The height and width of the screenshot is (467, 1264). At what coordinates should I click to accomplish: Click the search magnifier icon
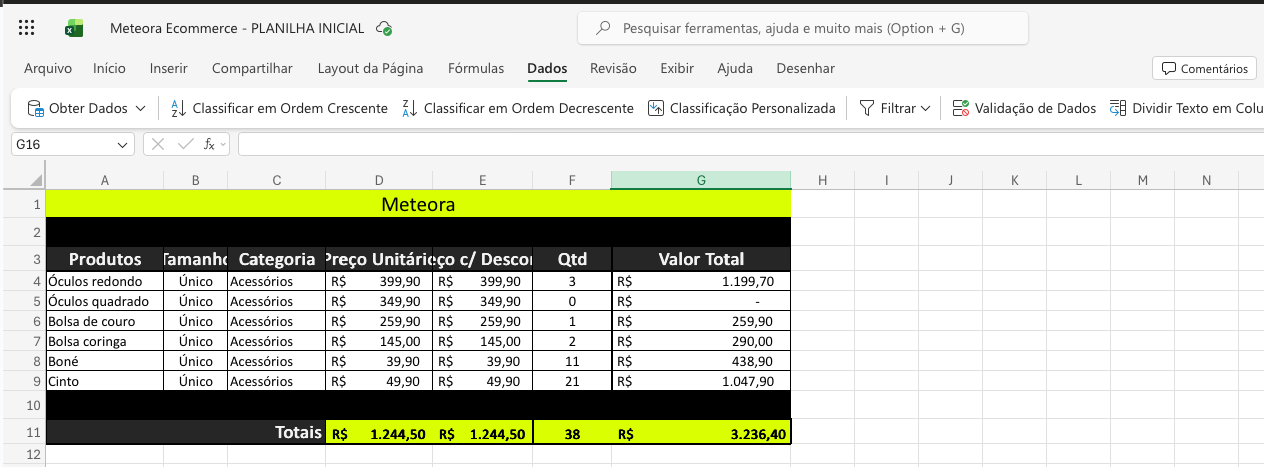pos(603,29)
